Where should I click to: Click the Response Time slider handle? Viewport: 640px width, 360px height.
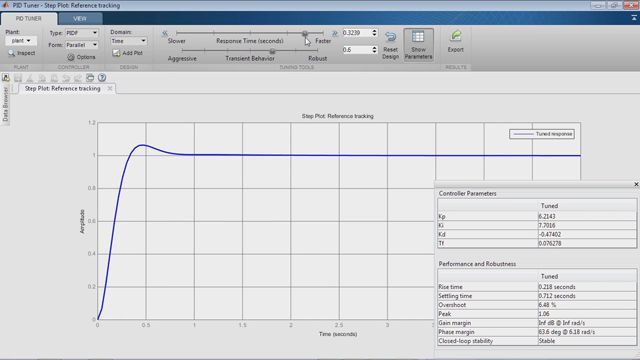pyautogui.click(x=305, y=33)
